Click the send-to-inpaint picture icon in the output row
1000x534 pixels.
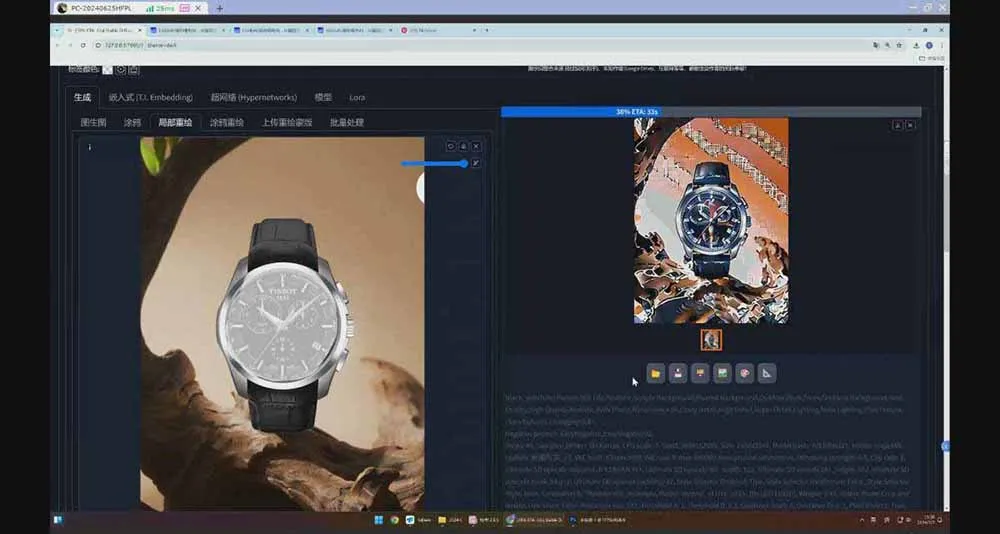click(722, 373)
